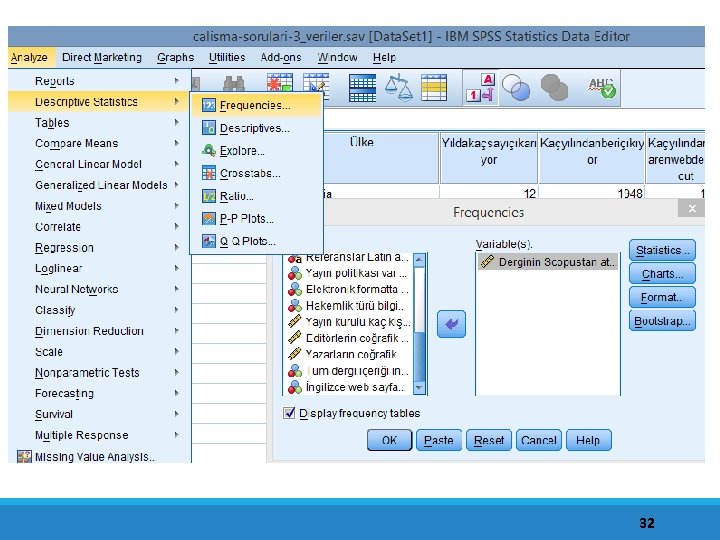Close the Frequencies dialog

coord(692,208)
